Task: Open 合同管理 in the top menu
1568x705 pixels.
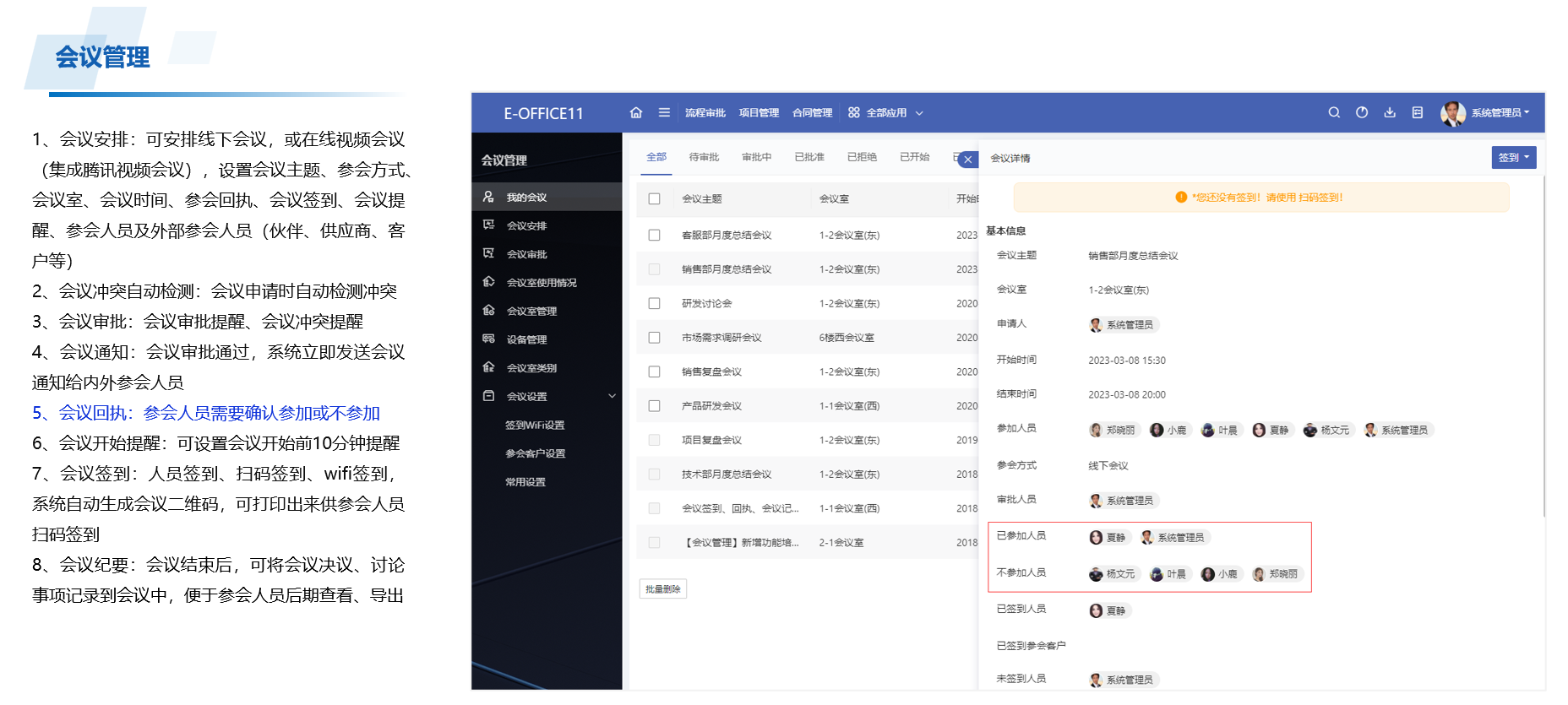Action: click(812, 112)
